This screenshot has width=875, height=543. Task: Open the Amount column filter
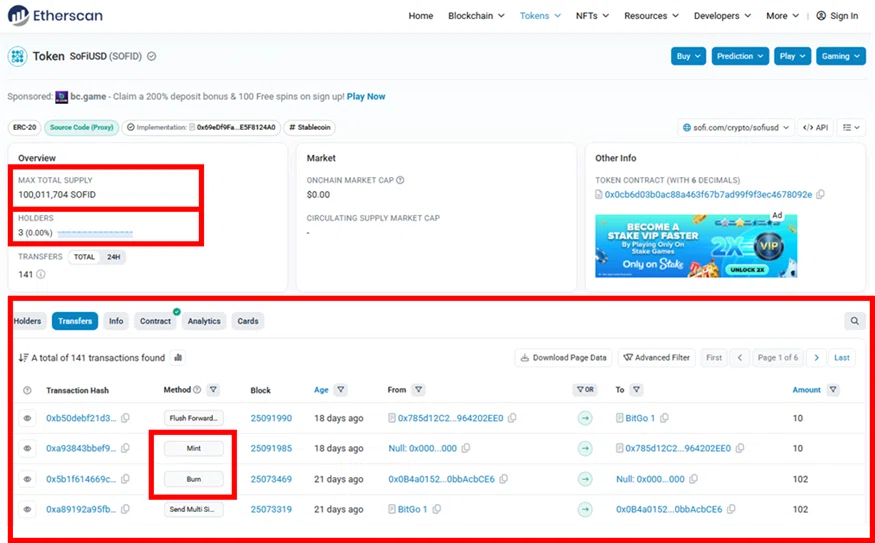[833, 390]
